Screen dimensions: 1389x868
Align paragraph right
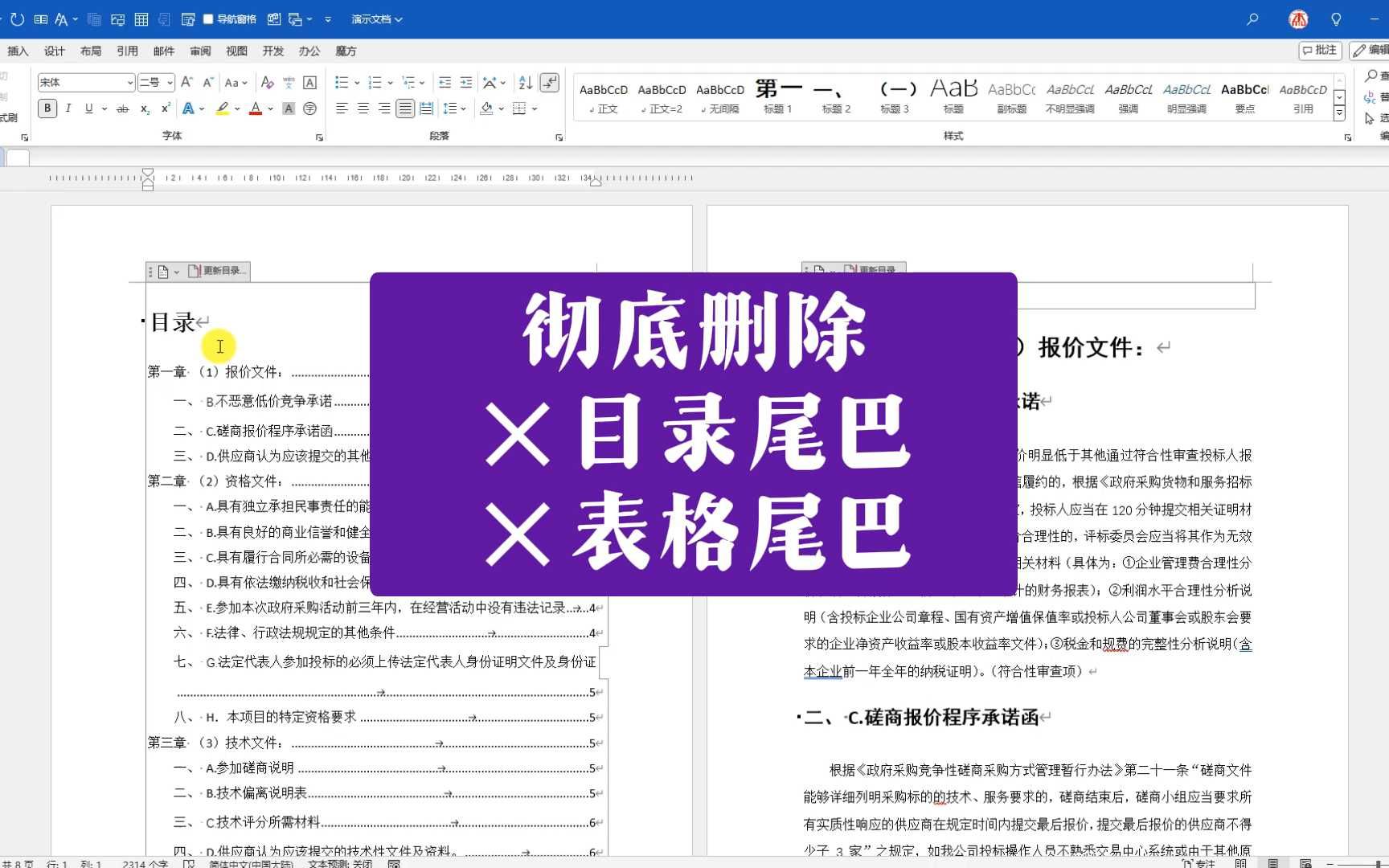pos(384,108)
